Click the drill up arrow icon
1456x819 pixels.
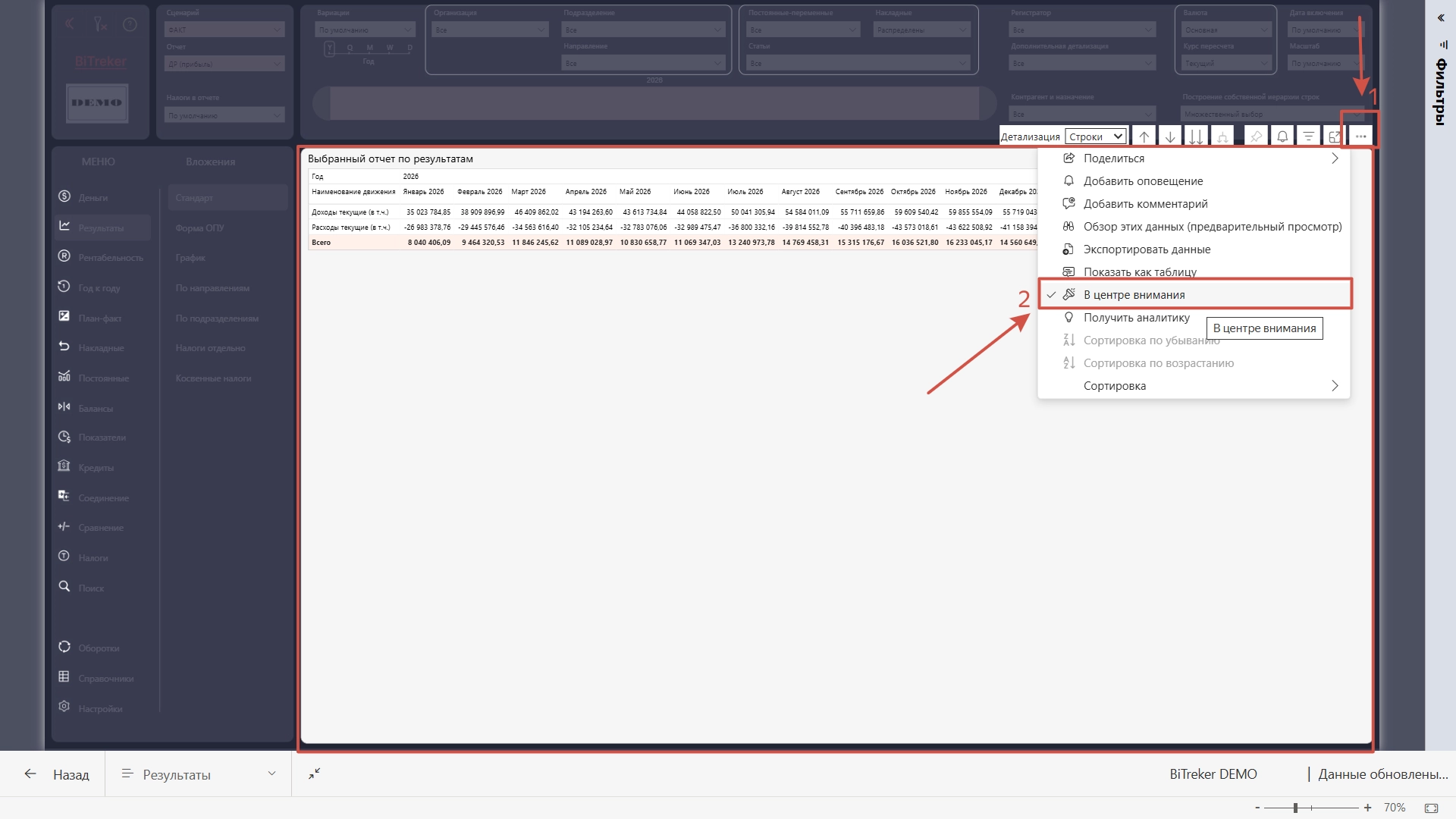[x=1144, y=136]
